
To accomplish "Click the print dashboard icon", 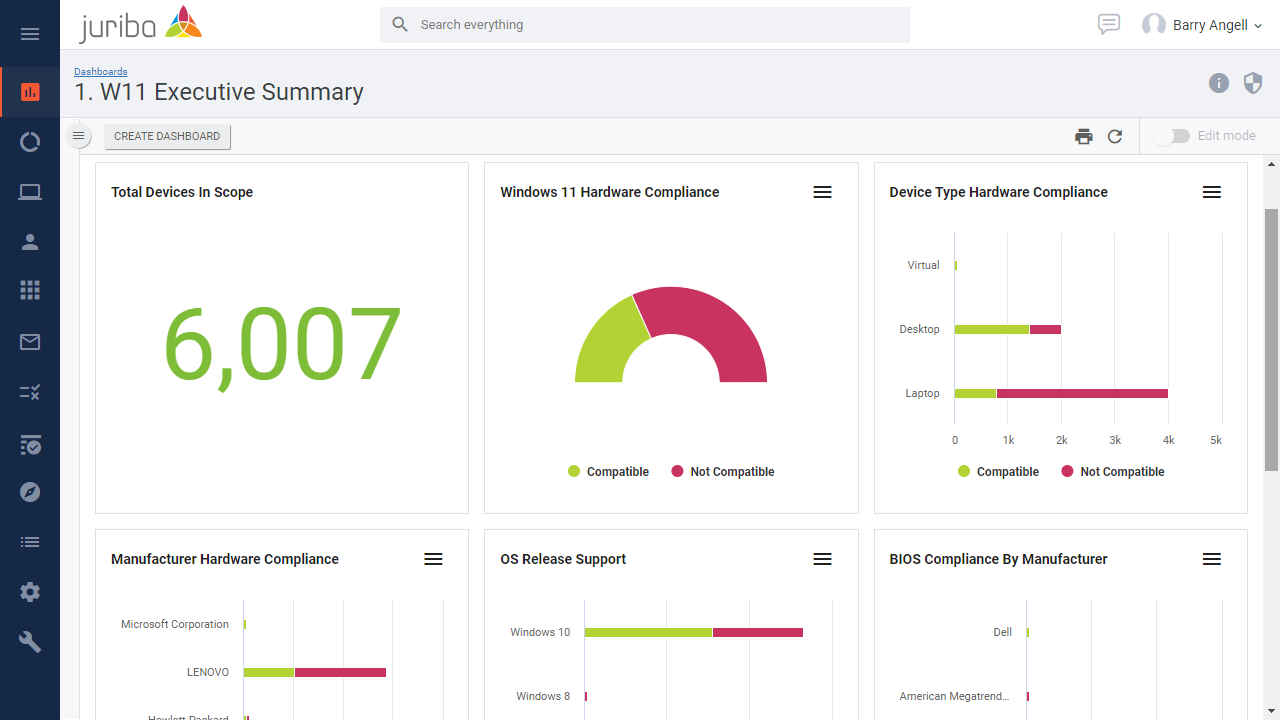I will (x=1084, y=137).
